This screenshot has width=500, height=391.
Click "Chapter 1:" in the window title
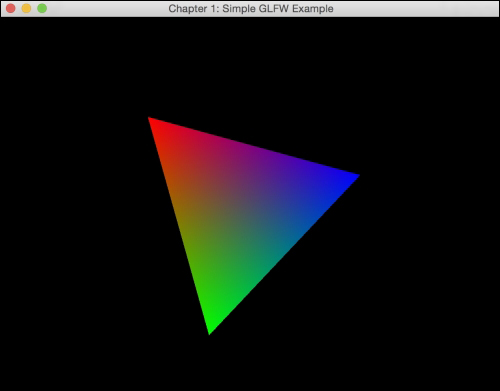194,9
